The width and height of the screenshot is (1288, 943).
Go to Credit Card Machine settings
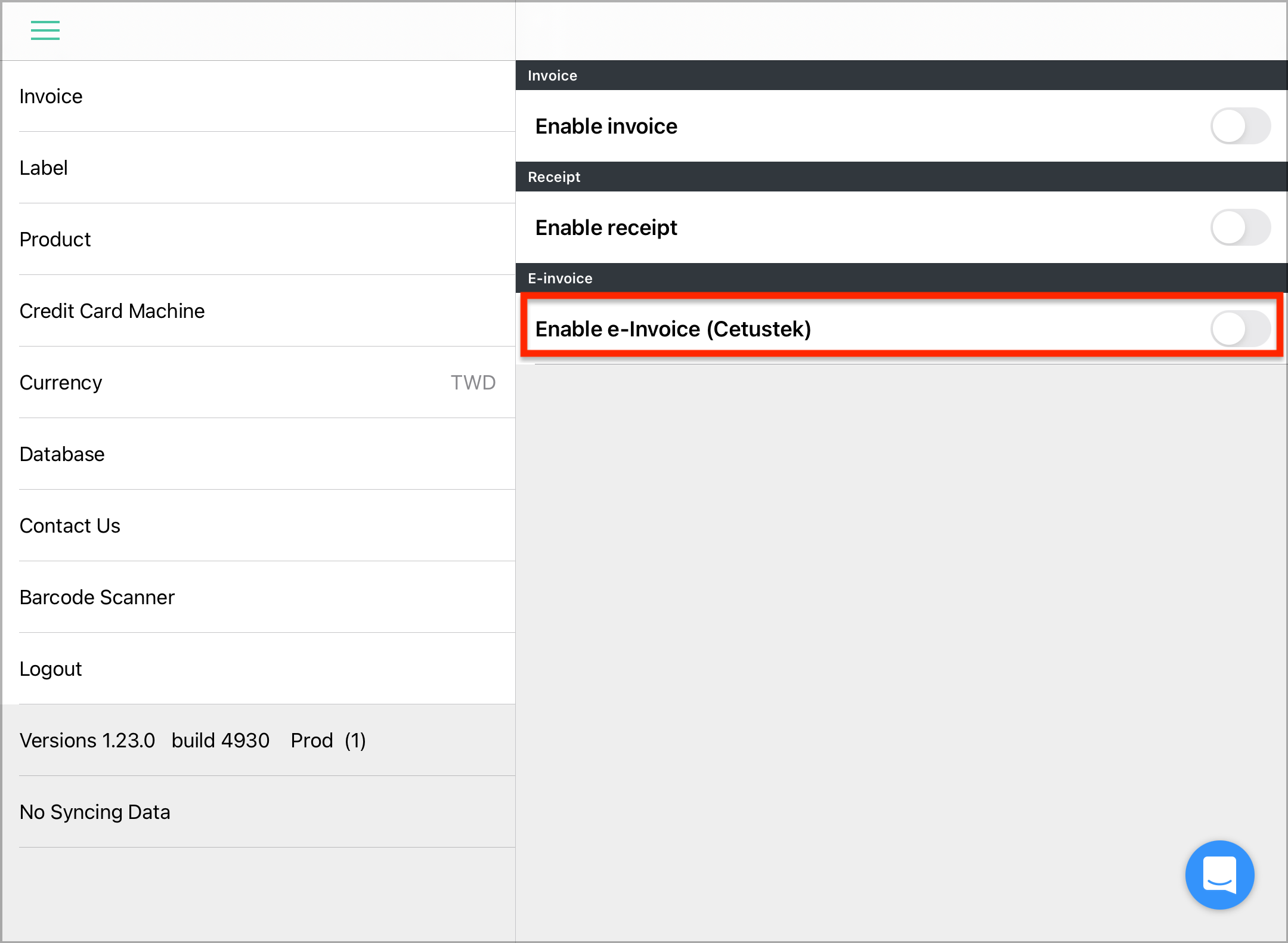click(x=259, y=311)
